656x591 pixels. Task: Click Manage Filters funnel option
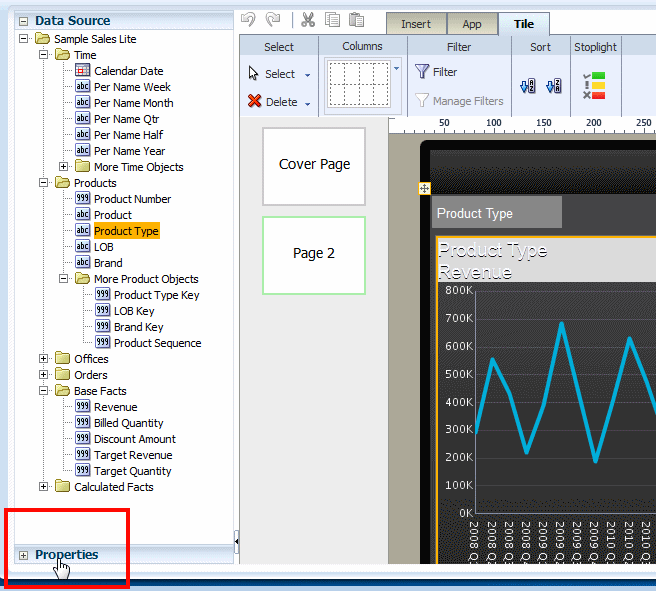[459, 101]
